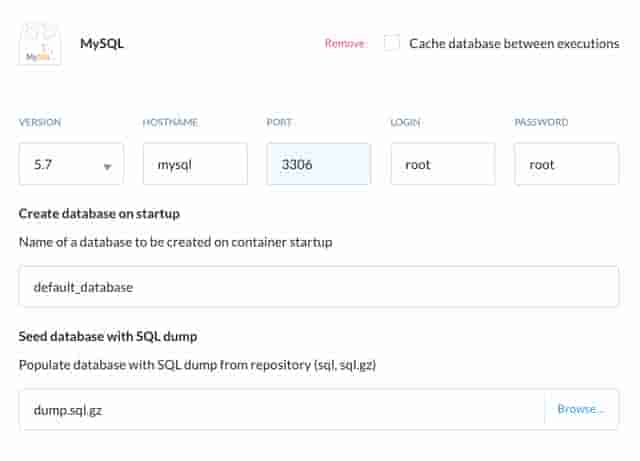Click the MySQL service title text
The height and width of the screenshot is (461, 640).
pyautogui.click(x=102, y=44)
